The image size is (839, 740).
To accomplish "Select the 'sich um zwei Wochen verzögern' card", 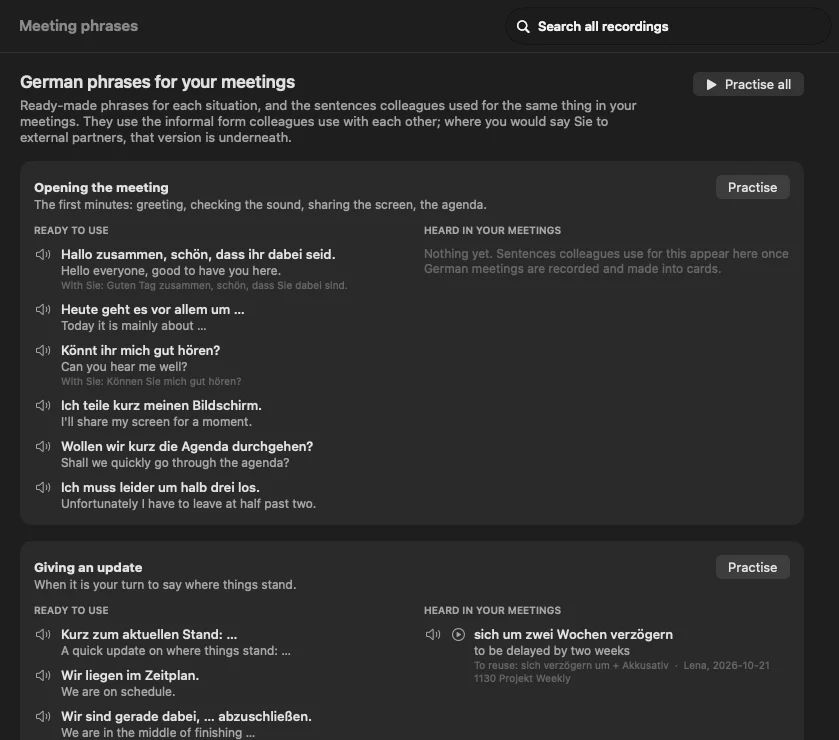I will pyautogui.click(x=607, y=656).
